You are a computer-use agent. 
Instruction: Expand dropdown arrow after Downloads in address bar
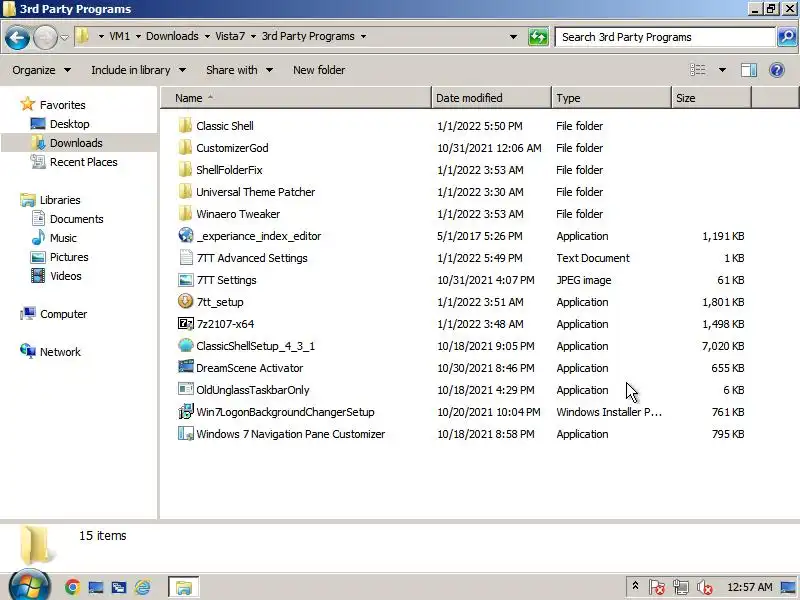pyautogui.click(x=207, y=36)
